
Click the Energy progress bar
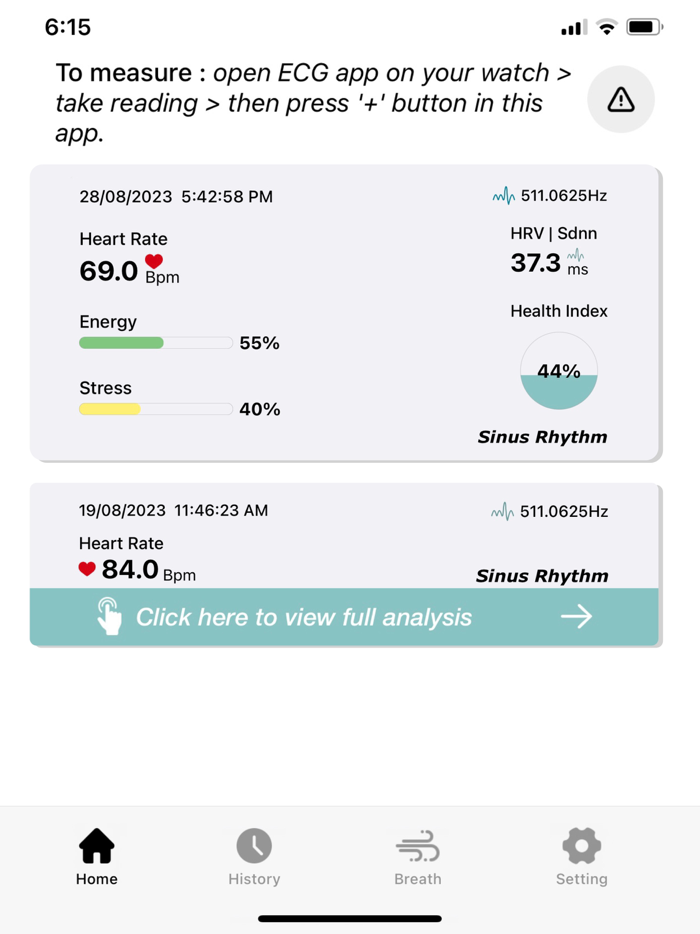[155, 343]
